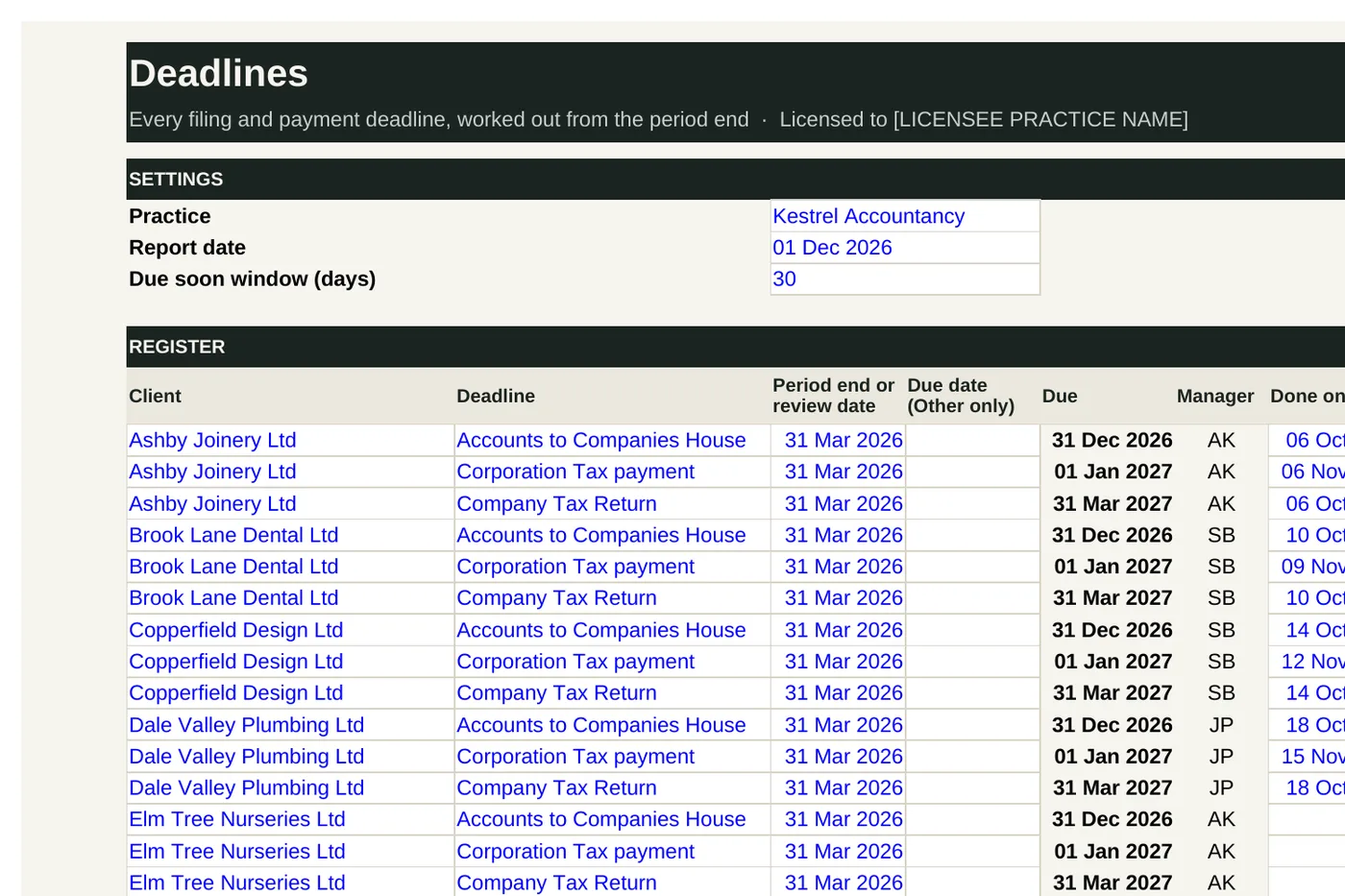
Task: Click Ashby Joinery Ltd in Company Tax Return row
Action: coord(290,503)
